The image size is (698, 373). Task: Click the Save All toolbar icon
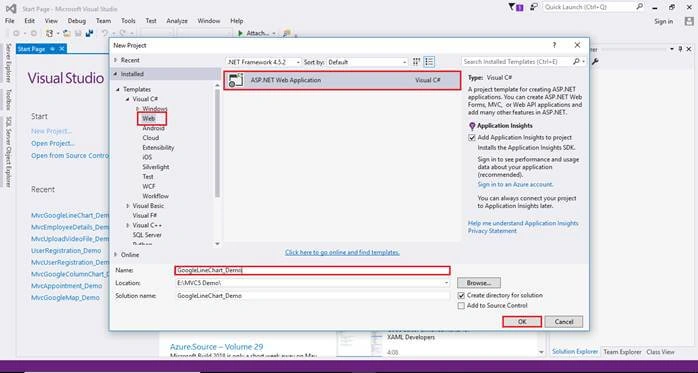click(x=89, y=33)
